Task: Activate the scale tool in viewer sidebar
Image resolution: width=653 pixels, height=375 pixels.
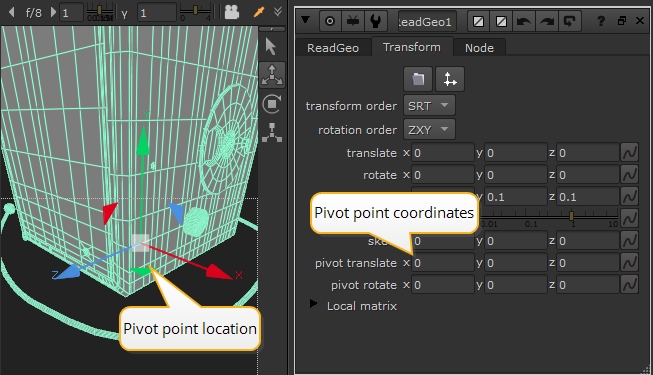Action: click(x=272, y=132)
